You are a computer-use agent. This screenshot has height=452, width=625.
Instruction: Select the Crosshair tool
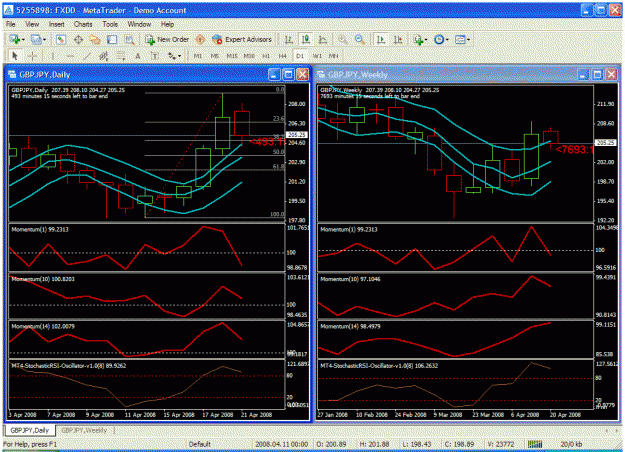[x=32, y=56]
